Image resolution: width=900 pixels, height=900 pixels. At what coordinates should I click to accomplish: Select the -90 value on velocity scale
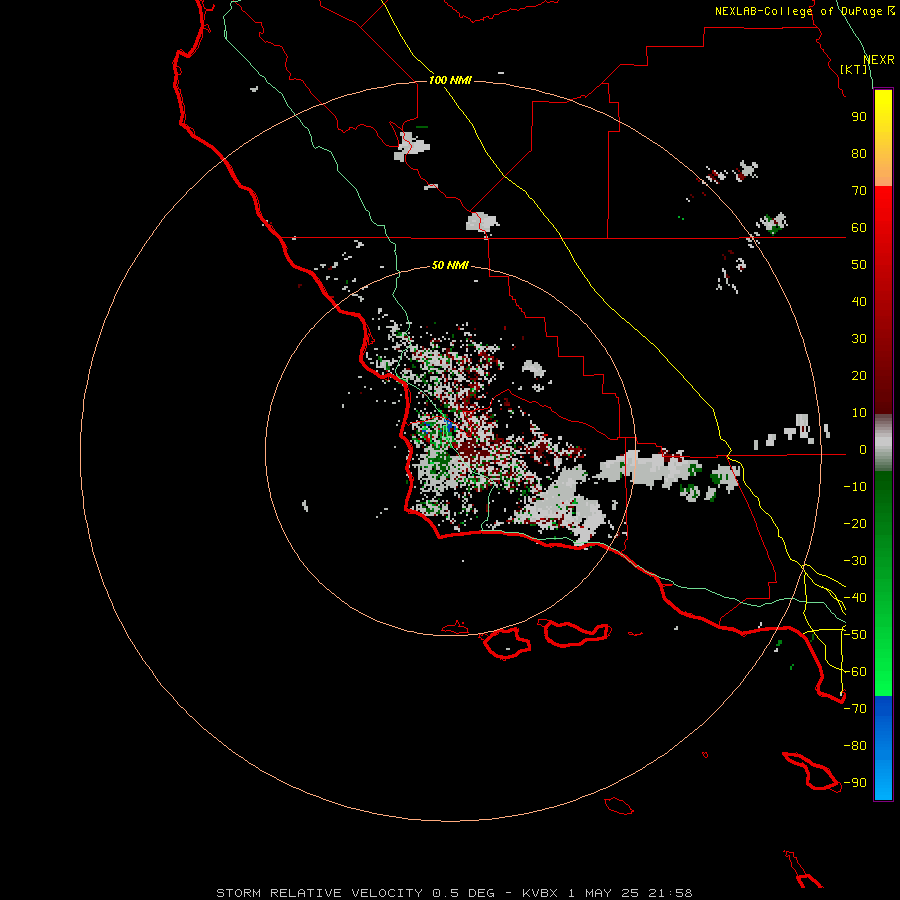coord(855,783)
